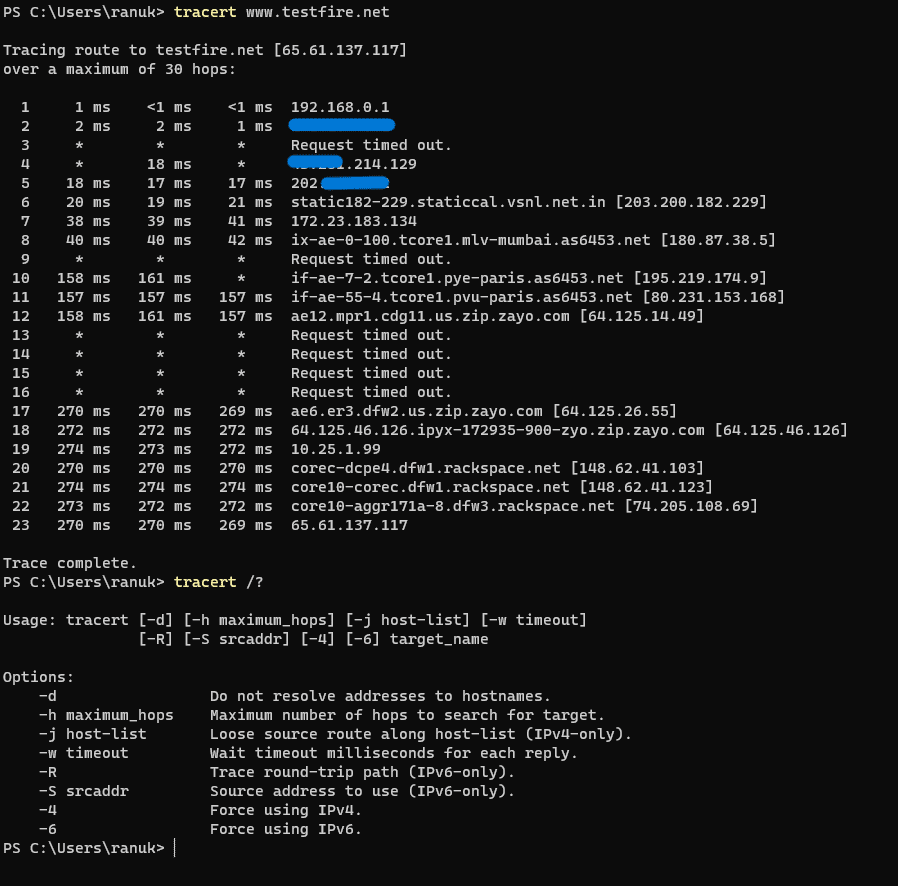
Task: Click final hop 23 address '65.61.137.117'
Action: 349,525
